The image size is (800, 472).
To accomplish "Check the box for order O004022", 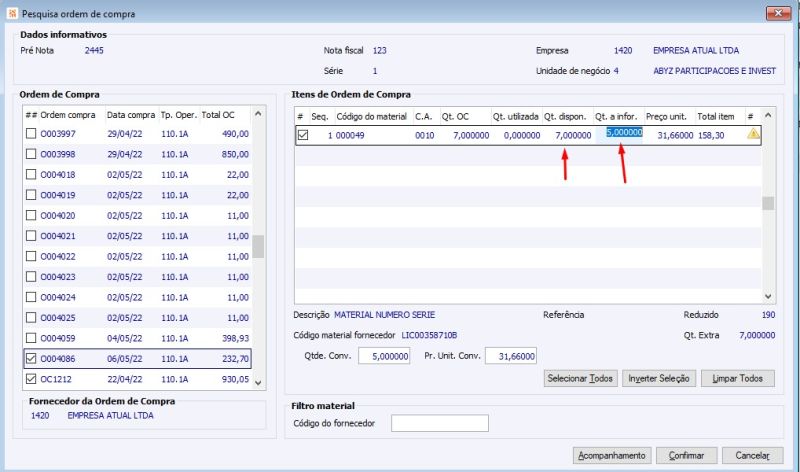I will (x=31, y=256).
